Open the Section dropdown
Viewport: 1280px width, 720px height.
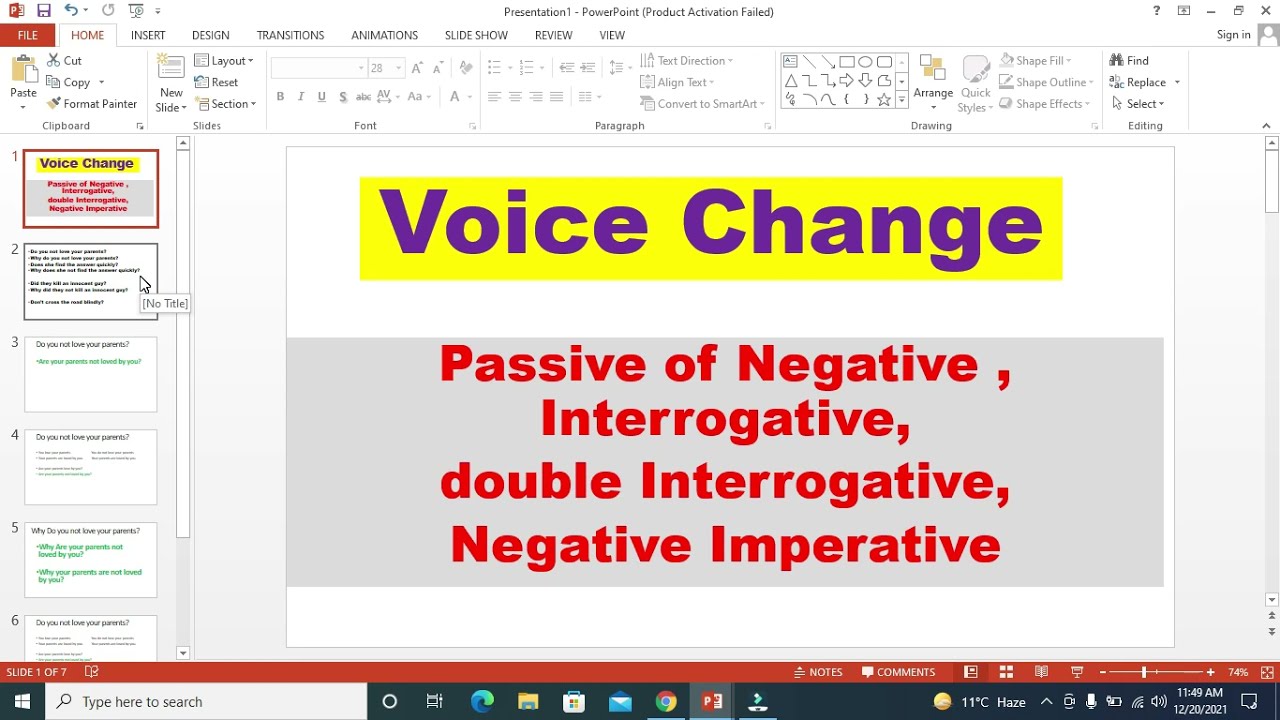click(x=226, y=104)
